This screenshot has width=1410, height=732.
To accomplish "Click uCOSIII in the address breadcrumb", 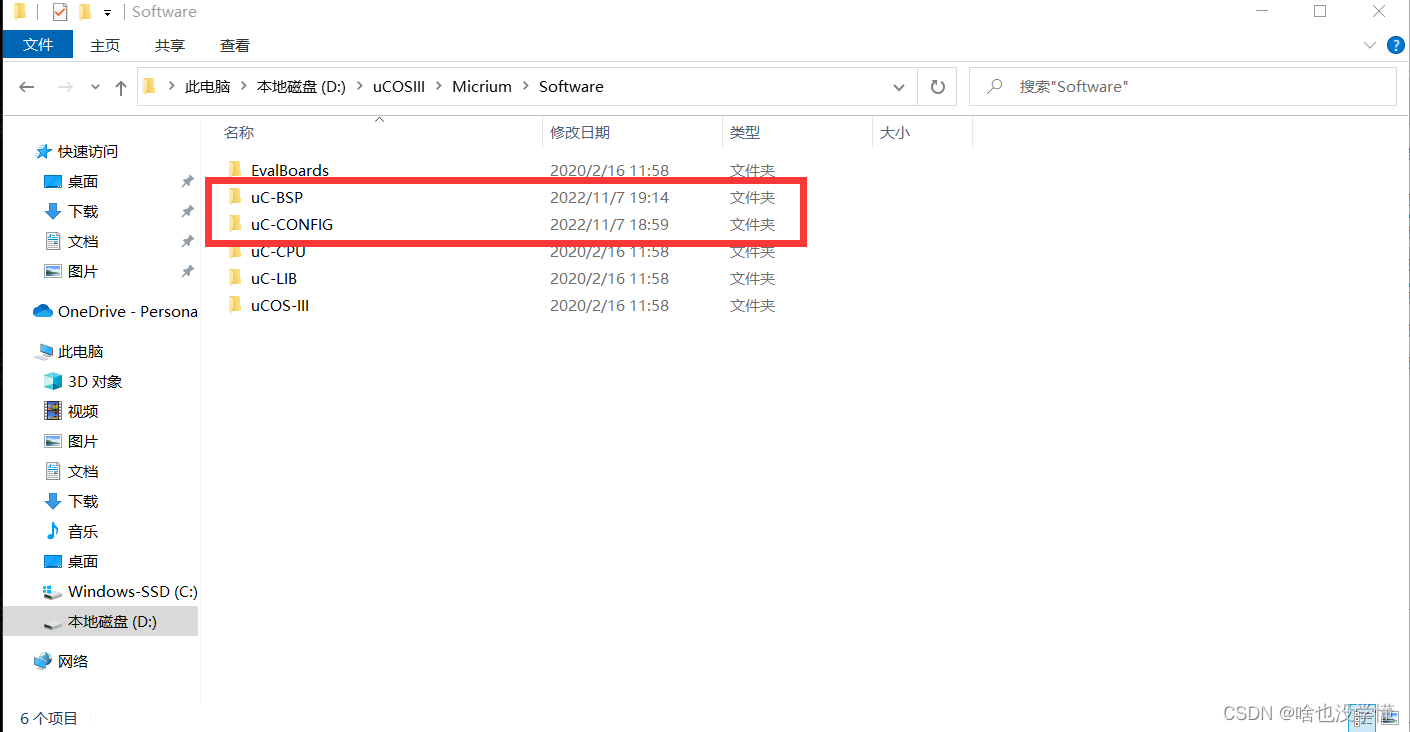I will [x=399, y=87].
